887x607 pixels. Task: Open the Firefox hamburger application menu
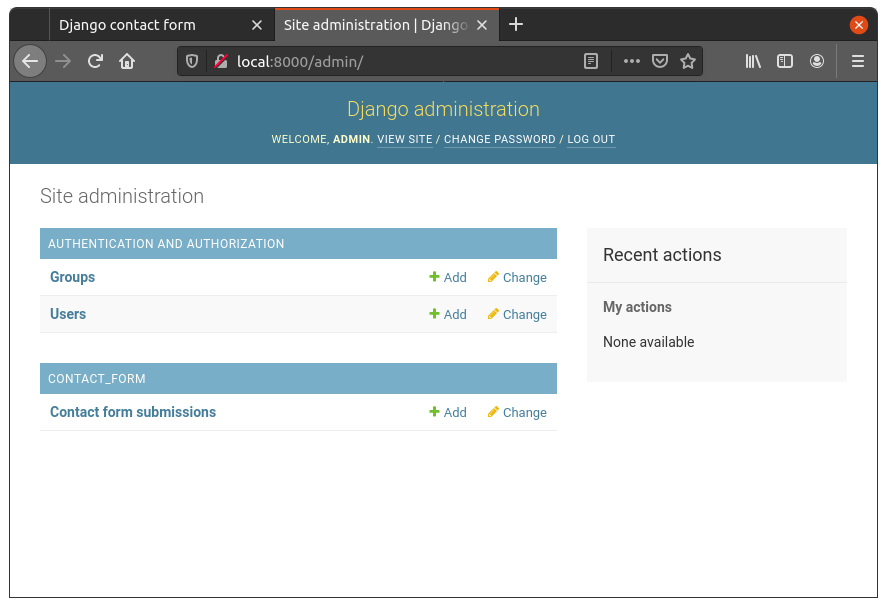pyautogui.click(x=857, y=61)
